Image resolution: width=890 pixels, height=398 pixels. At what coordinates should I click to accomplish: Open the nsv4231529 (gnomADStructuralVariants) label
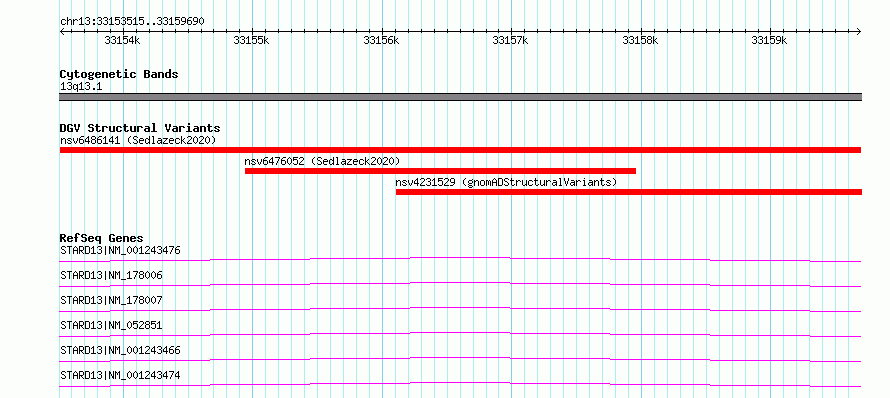(x=506, y=183)
